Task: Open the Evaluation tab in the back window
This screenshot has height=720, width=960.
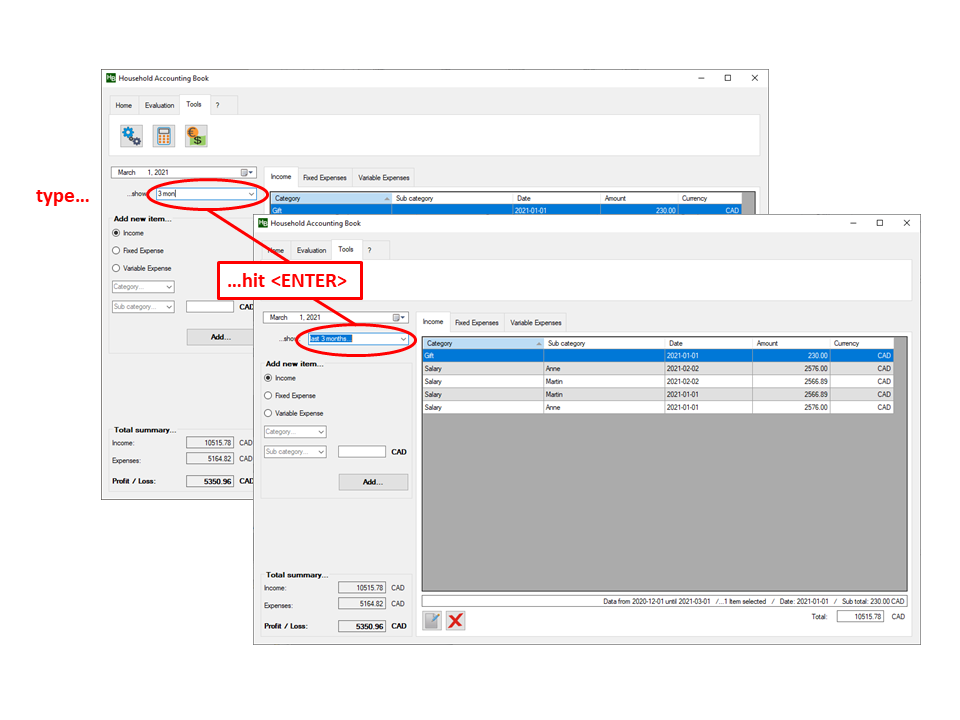Action: 159,105
